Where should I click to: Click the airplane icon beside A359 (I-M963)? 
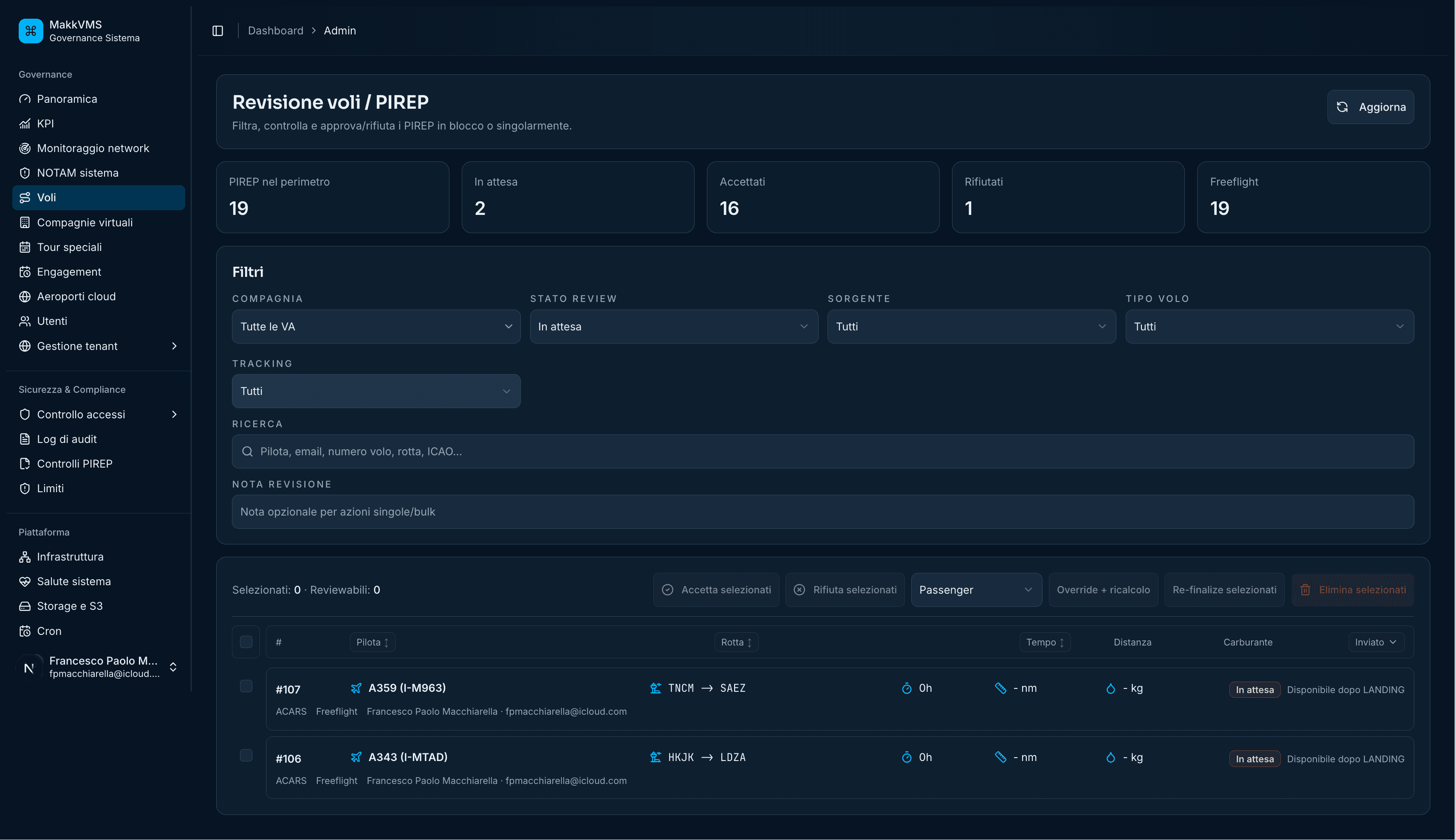[356, 688]
